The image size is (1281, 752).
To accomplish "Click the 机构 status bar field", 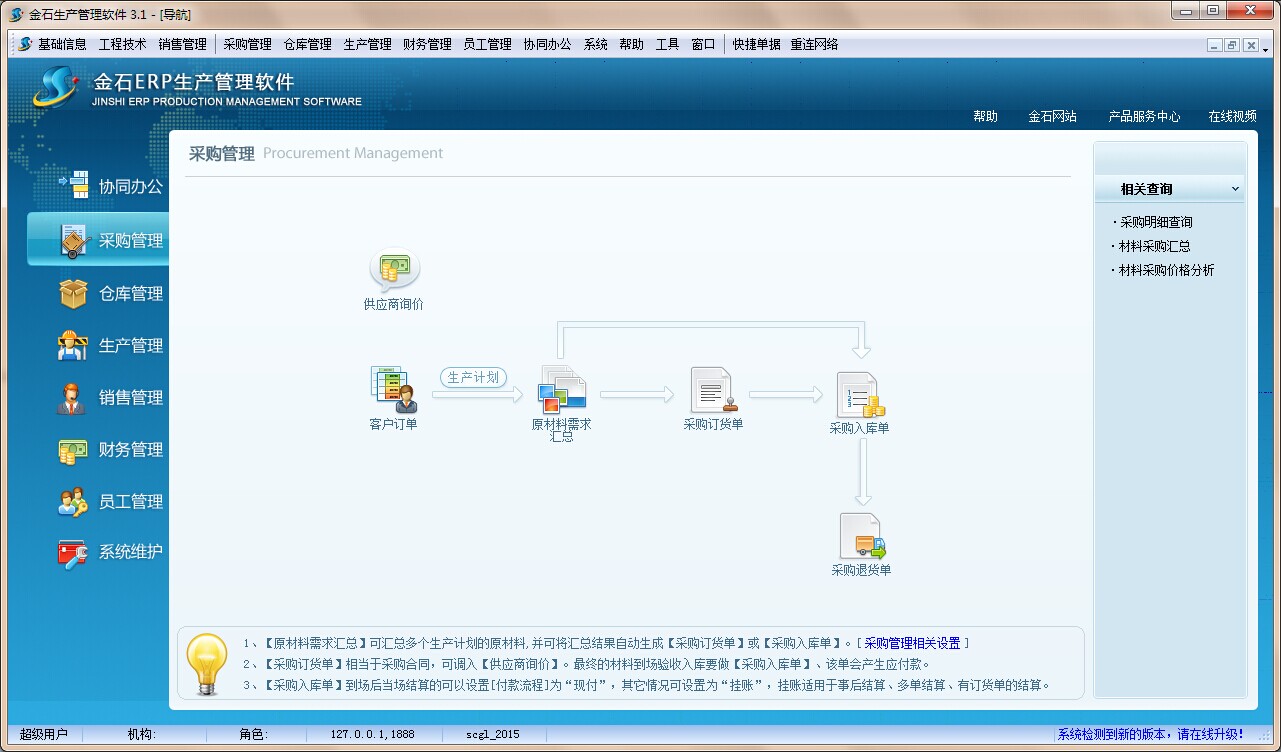I will (142, 734).
